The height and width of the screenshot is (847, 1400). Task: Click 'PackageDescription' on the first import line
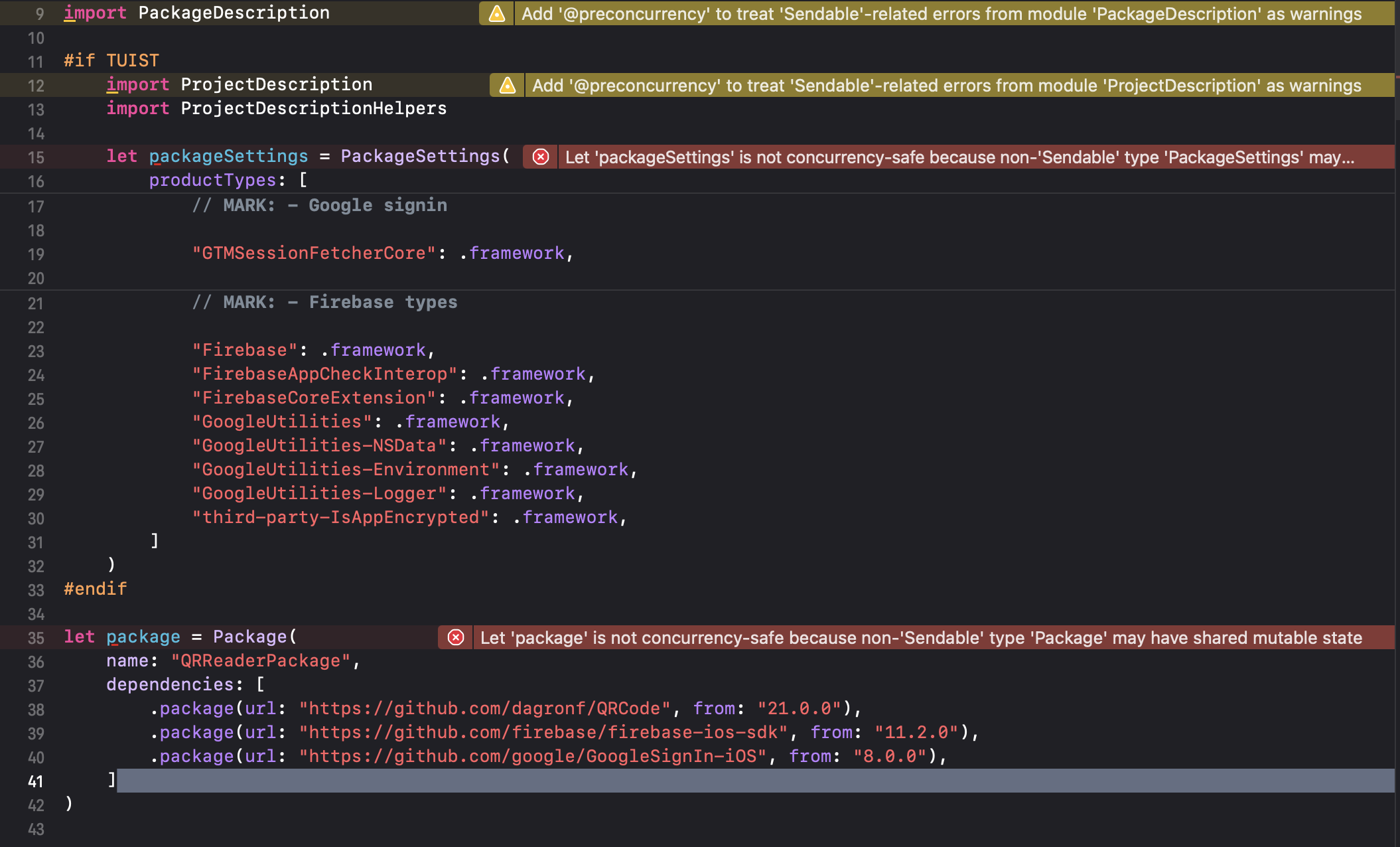tap(234, 13)
